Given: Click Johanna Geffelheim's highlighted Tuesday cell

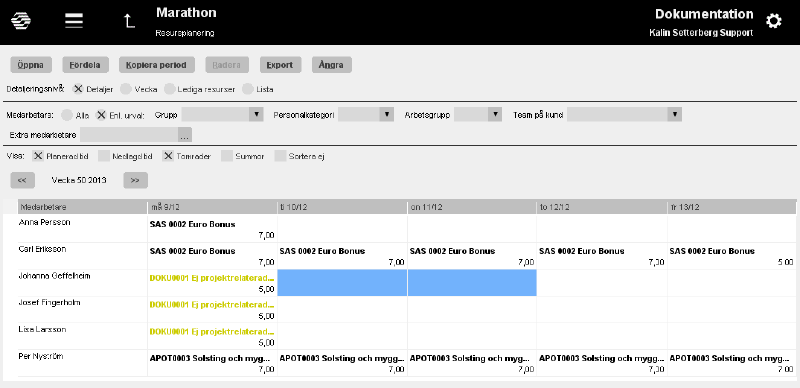Looking at the screenshot, I should point(342,283).
